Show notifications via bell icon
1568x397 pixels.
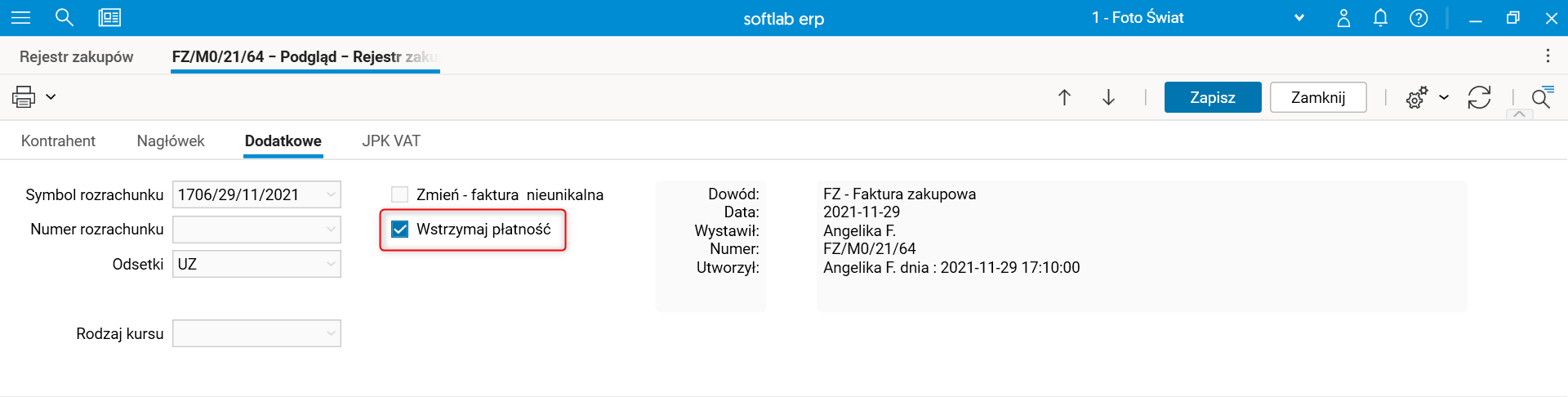(x=1380, y=18)
